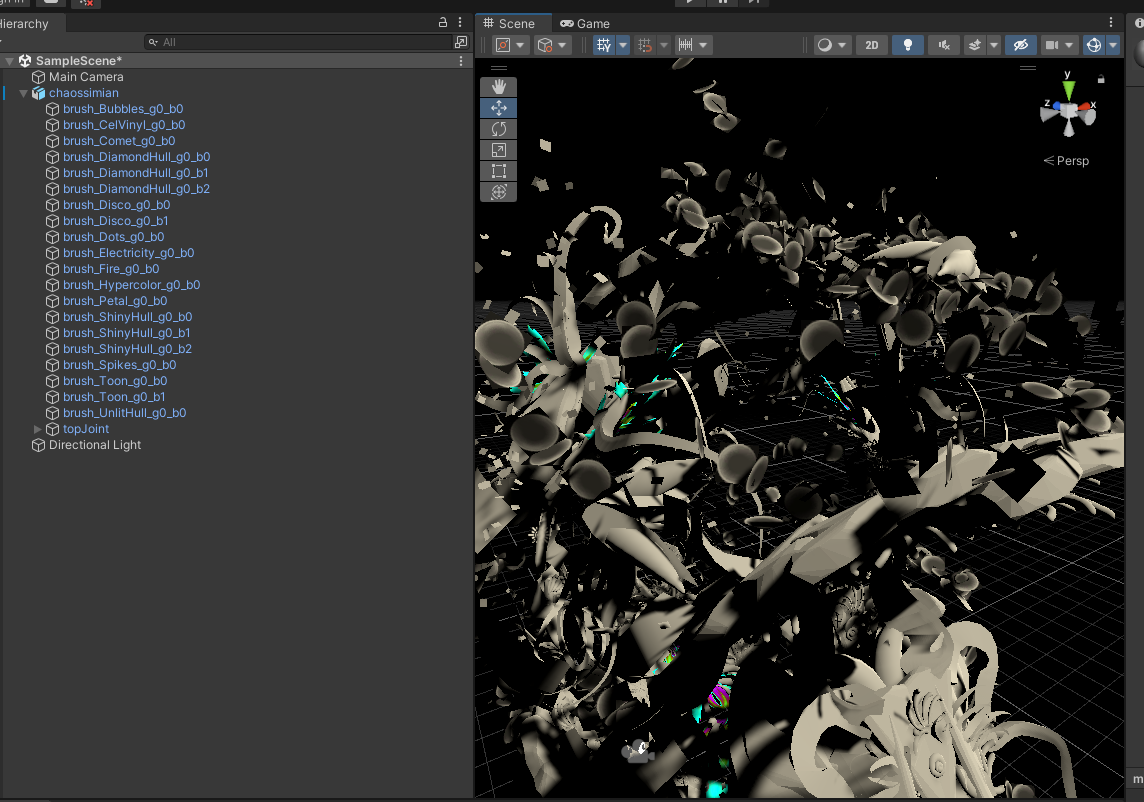Mute scene audio

point(943,44)
